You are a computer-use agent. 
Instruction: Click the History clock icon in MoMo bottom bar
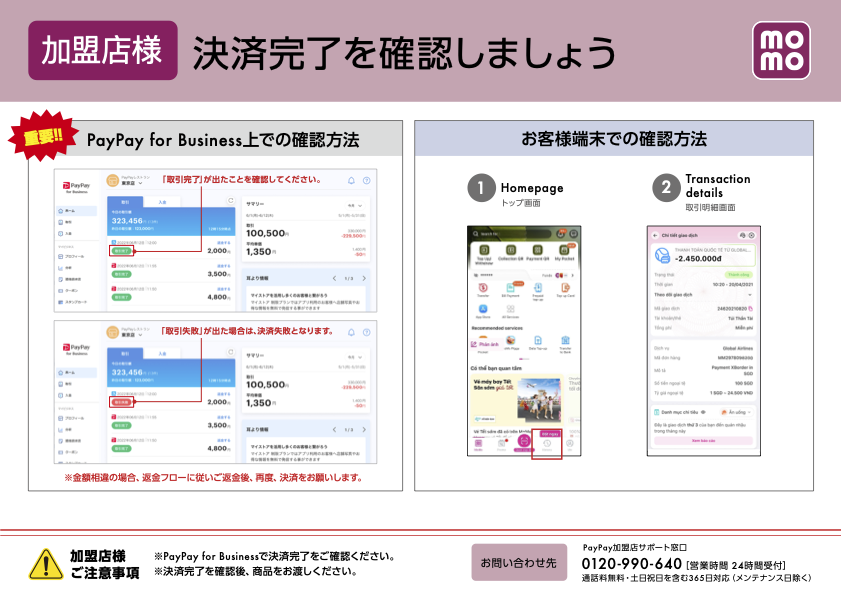pyautogui.click(x=547, y=444)
